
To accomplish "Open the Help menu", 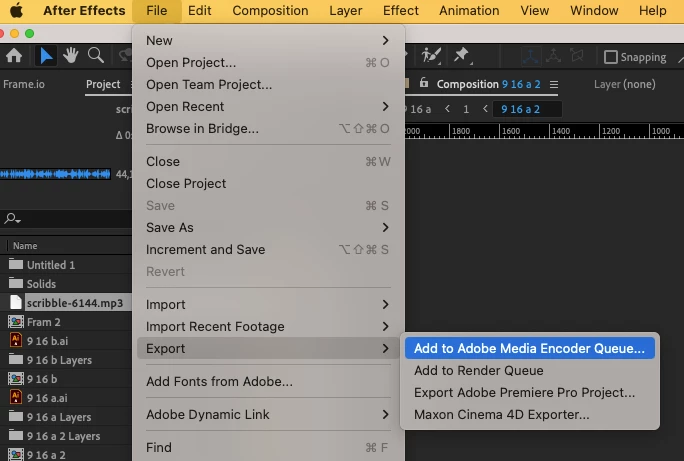I will click(653, 10).
